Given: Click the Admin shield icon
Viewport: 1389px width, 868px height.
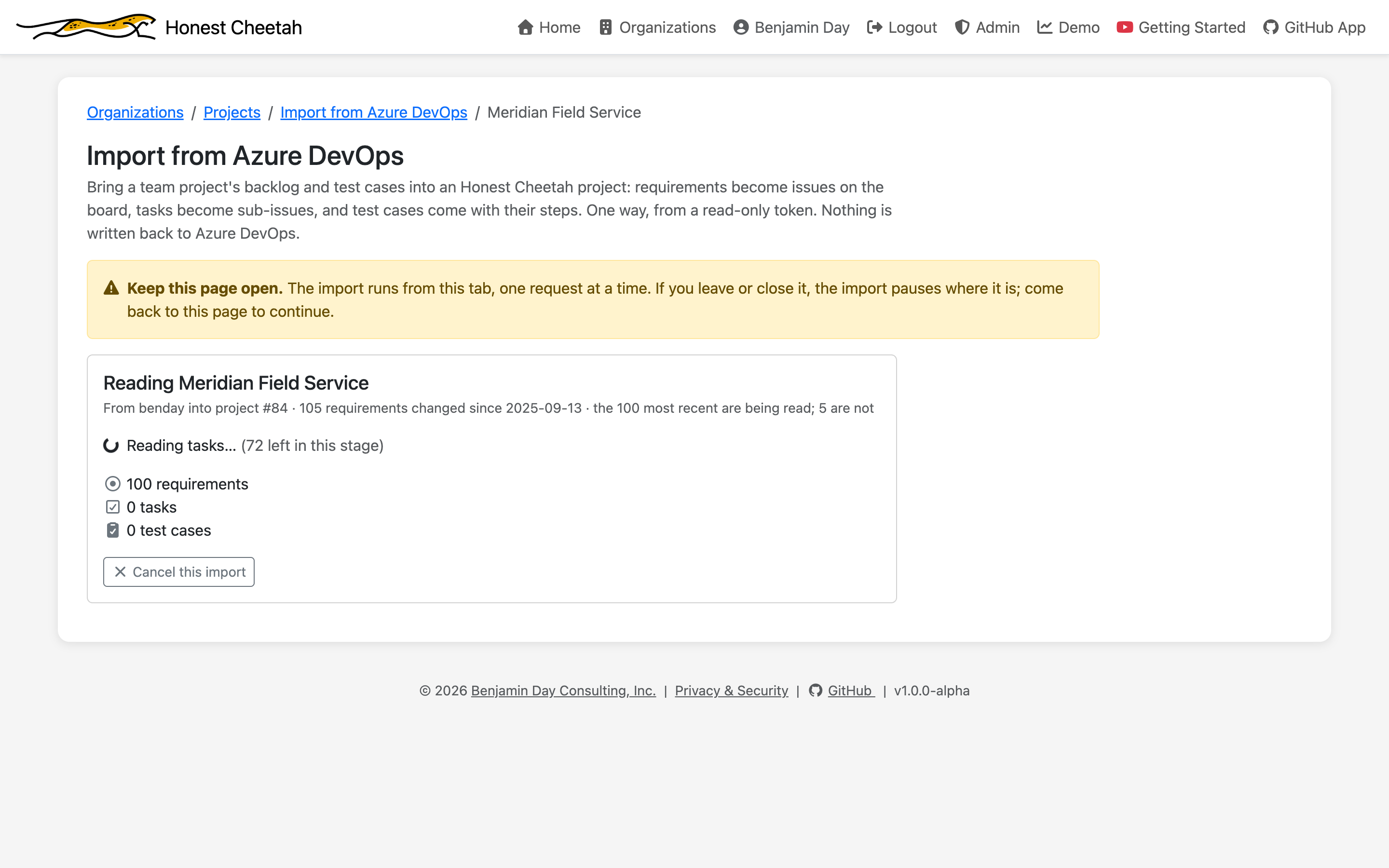Looking at the screenshot, I should tap(962, 27).
